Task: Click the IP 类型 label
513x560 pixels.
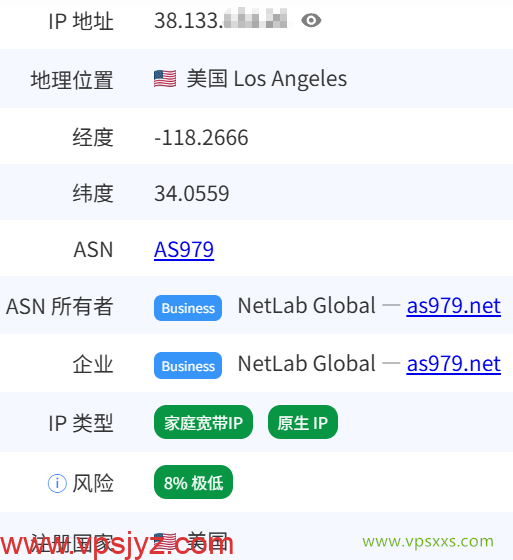Action: tap(81, 423)
